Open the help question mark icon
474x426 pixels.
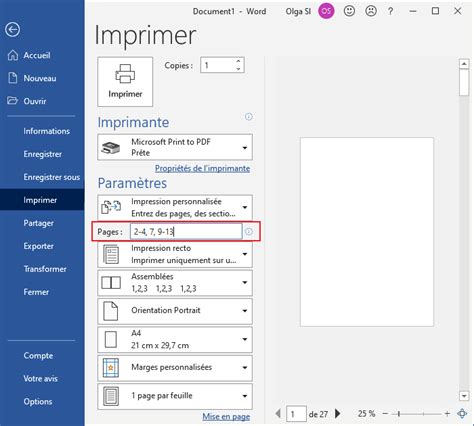tap(390, 11)
